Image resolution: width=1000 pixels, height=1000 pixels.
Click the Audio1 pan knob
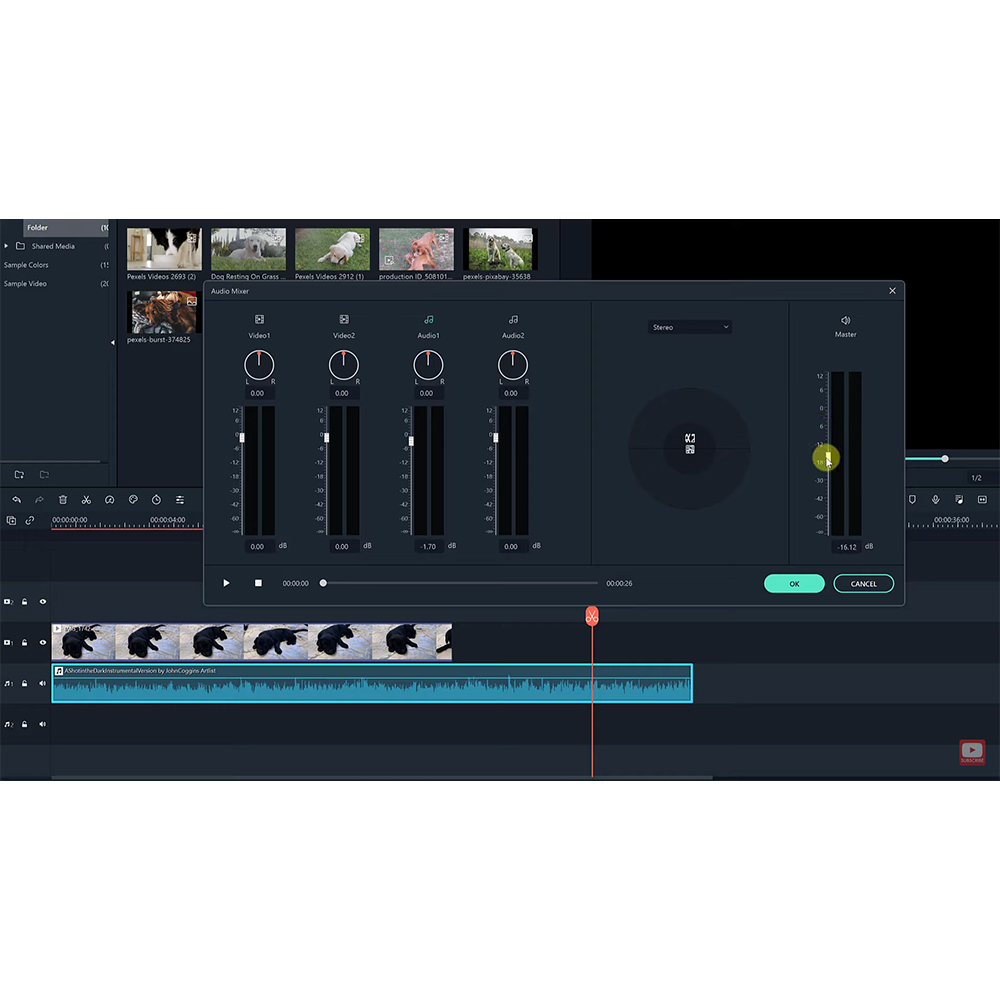tap(429, 365)
